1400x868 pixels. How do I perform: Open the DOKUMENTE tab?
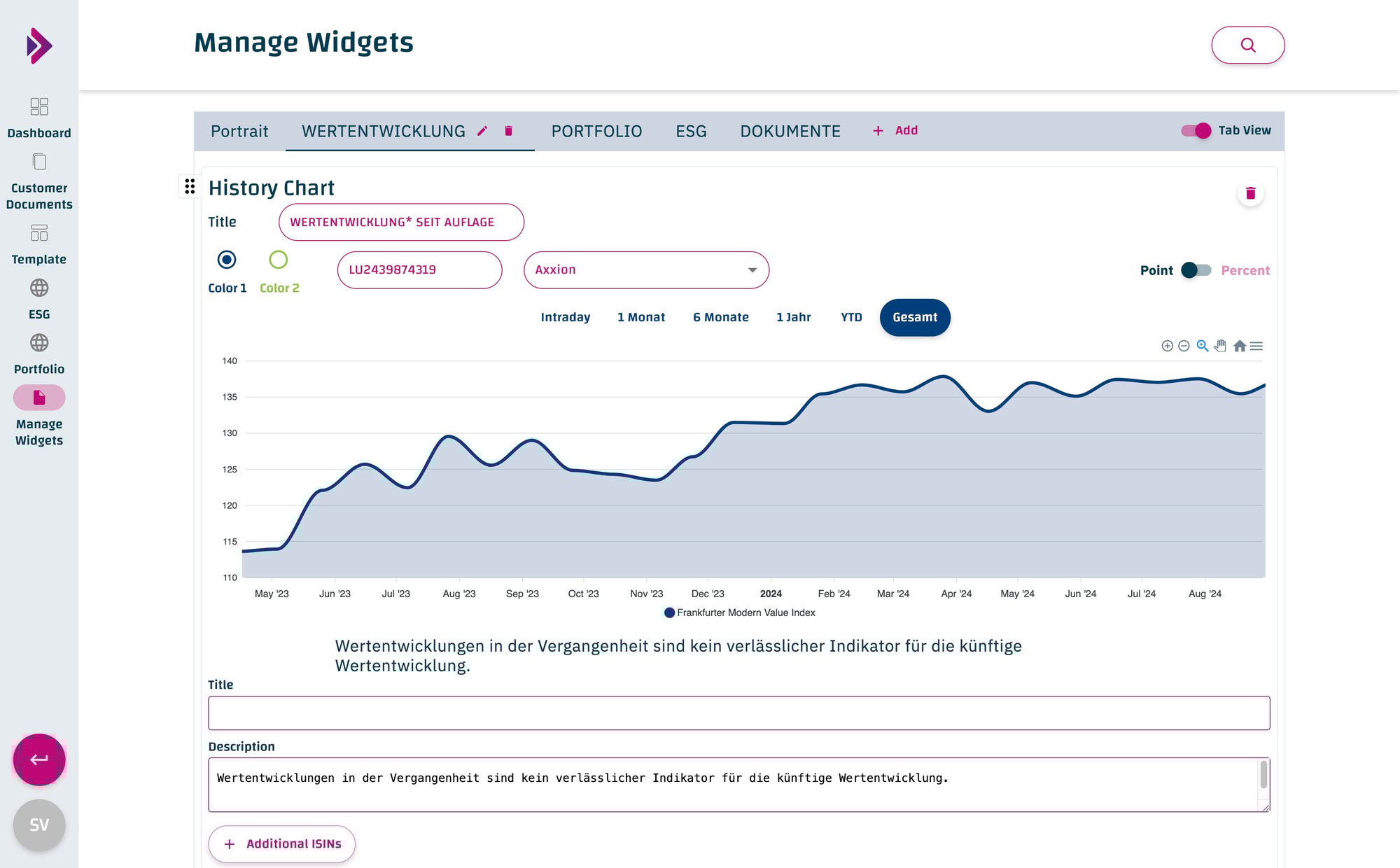tap(790, 131)
